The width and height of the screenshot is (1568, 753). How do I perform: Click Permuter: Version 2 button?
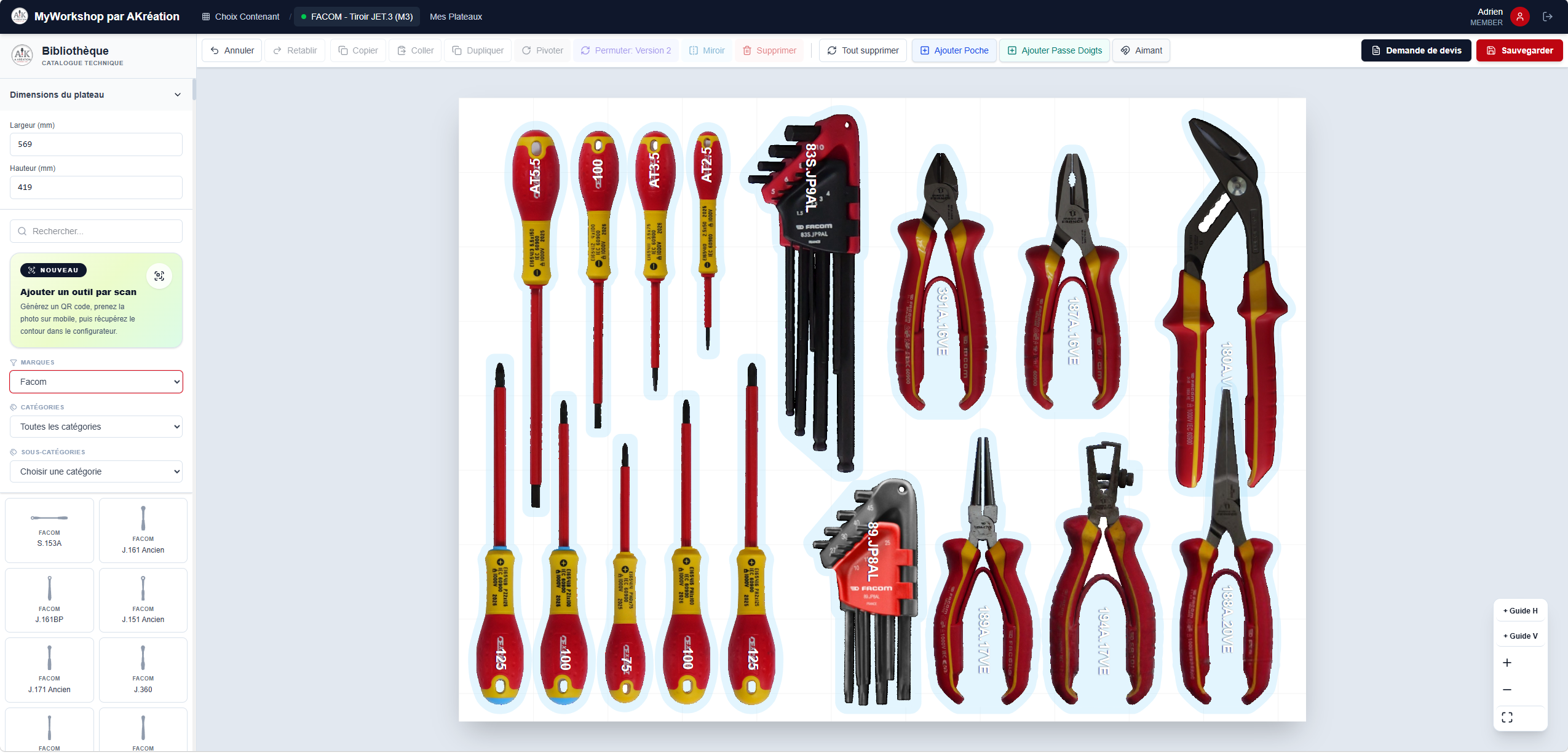pos(626,50)
